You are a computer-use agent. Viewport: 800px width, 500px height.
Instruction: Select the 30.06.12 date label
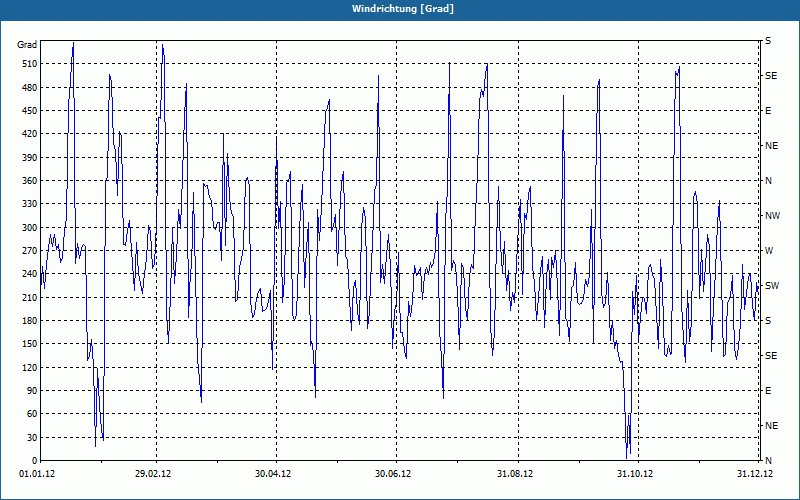coord(393,474)
